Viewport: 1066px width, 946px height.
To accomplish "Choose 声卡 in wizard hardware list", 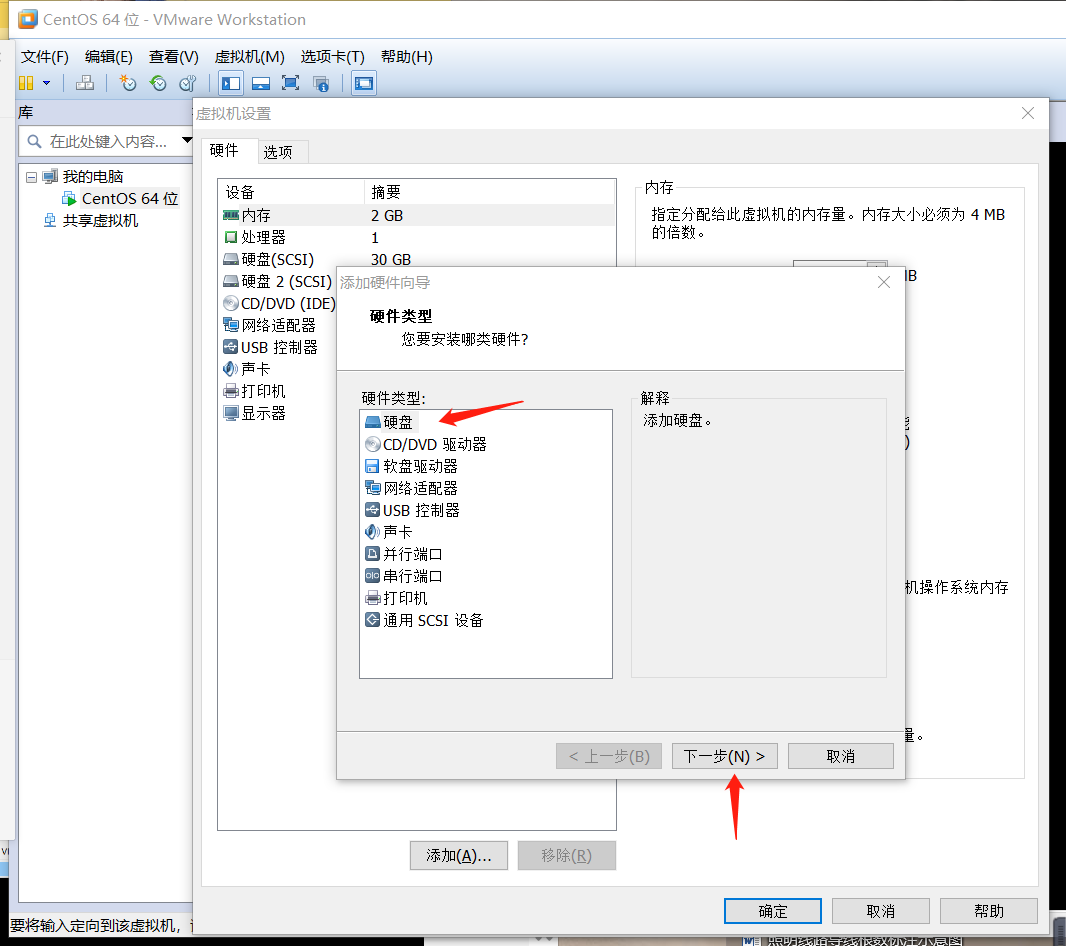I will point(388,532).
